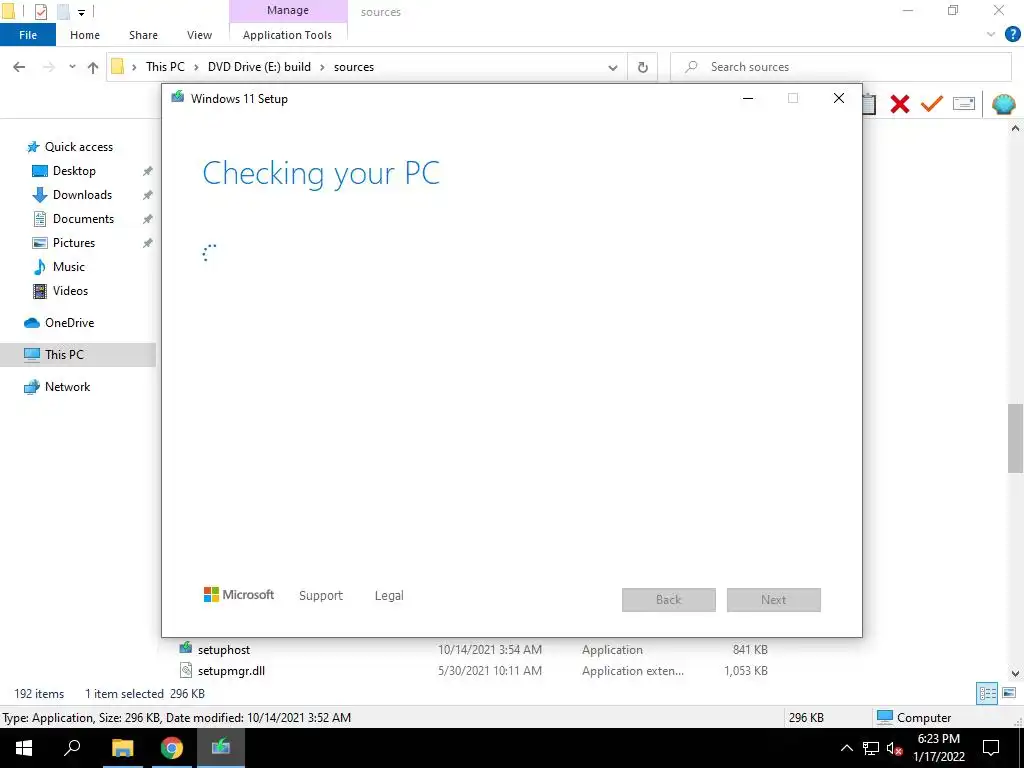Click the file list vertical scrollbar thumb
The width and height of the screenshot is (1024, 768).
click(1015, 438)
